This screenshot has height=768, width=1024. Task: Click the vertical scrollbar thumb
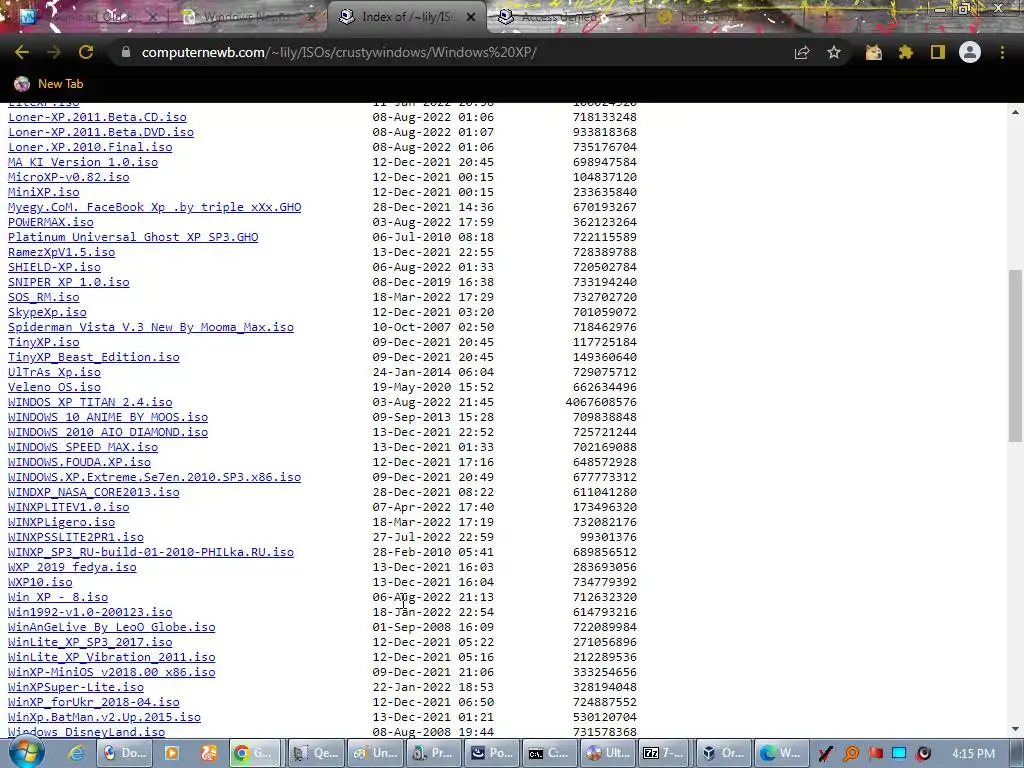pos(1015,356)
